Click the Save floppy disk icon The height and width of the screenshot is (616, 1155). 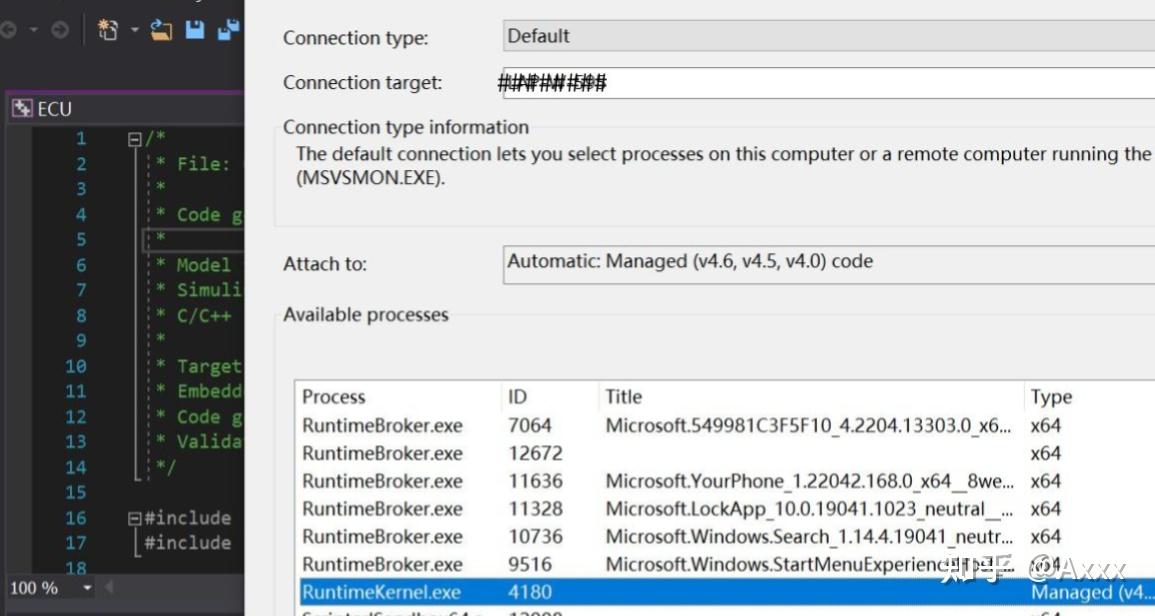click(x=195, y=30)
